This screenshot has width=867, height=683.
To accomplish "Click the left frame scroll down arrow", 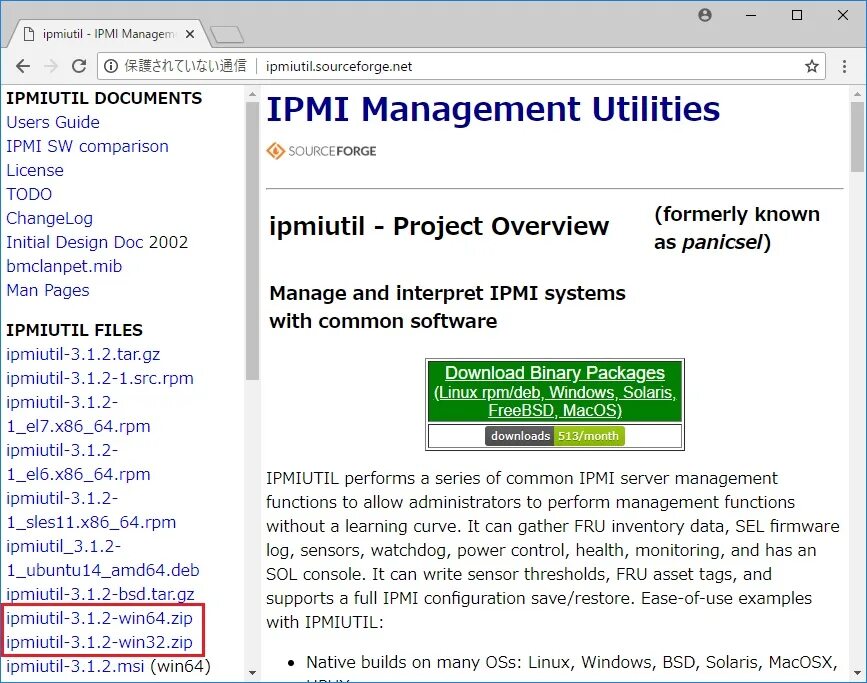I will tap(252, 673).
